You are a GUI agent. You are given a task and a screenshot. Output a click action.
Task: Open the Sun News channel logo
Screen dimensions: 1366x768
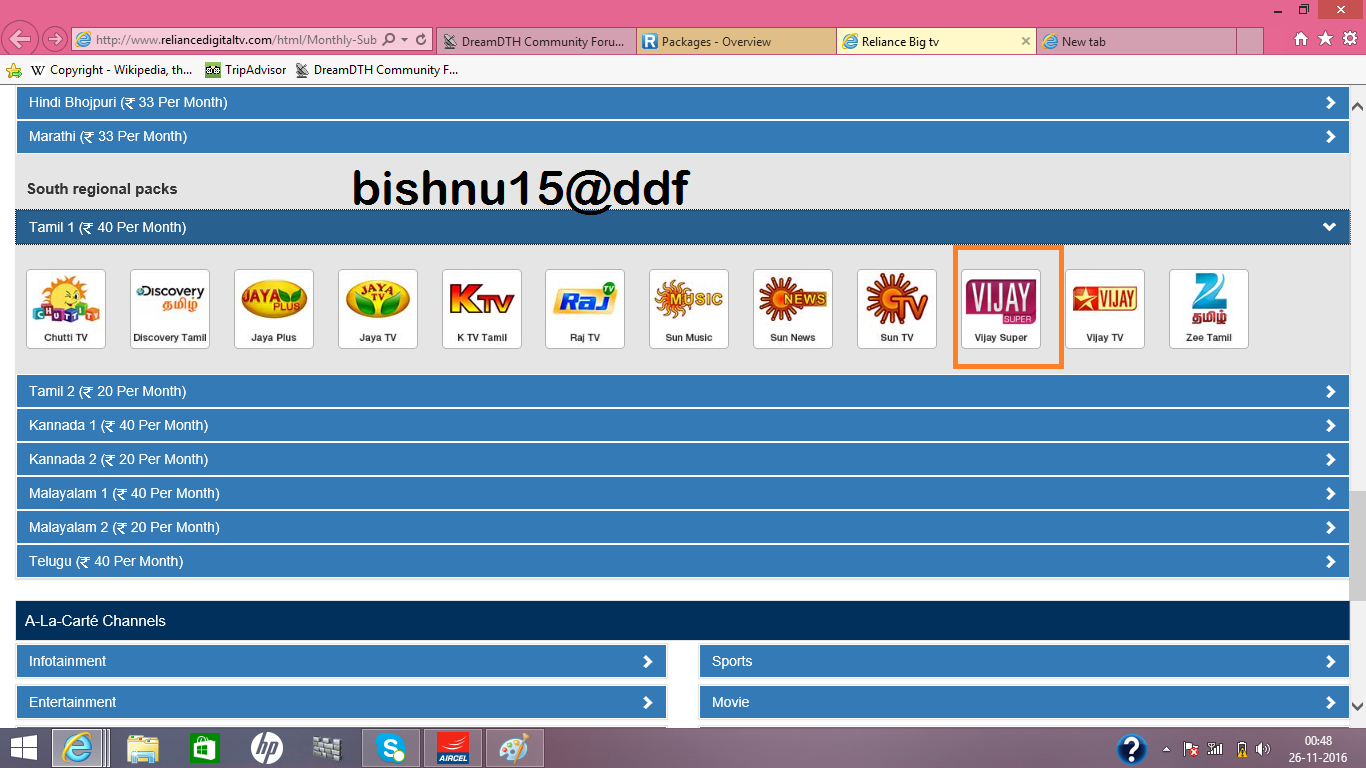click(x=793, y=309)
